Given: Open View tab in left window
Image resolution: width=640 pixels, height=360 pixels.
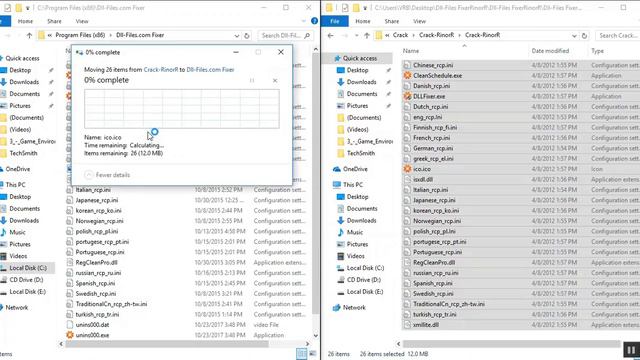Looking at the screenshot, I should (x=82, y=21).
